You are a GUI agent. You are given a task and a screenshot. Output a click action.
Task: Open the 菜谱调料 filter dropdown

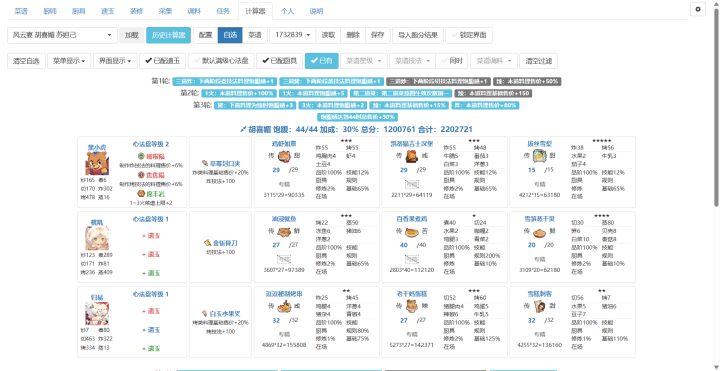[x=494, y=61]
